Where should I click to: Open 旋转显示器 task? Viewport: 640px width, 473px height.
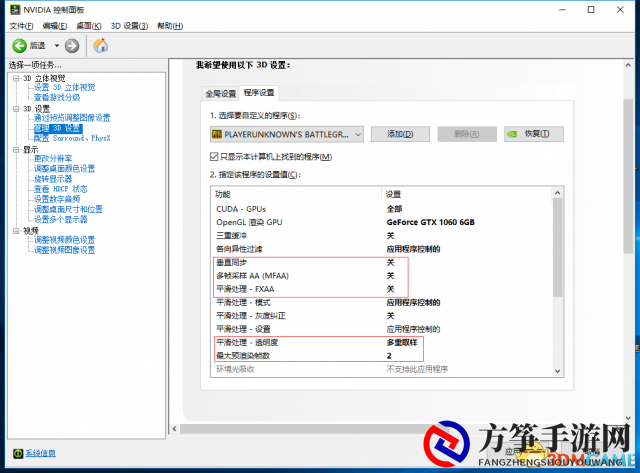(x=53, y=179)
